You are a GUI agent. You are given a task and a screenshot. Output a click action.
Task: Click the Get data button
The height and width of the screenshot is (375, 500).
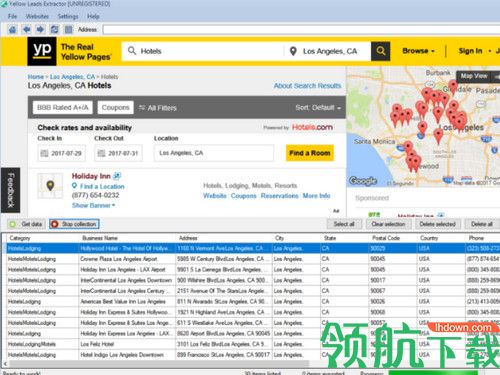[26, 224]
